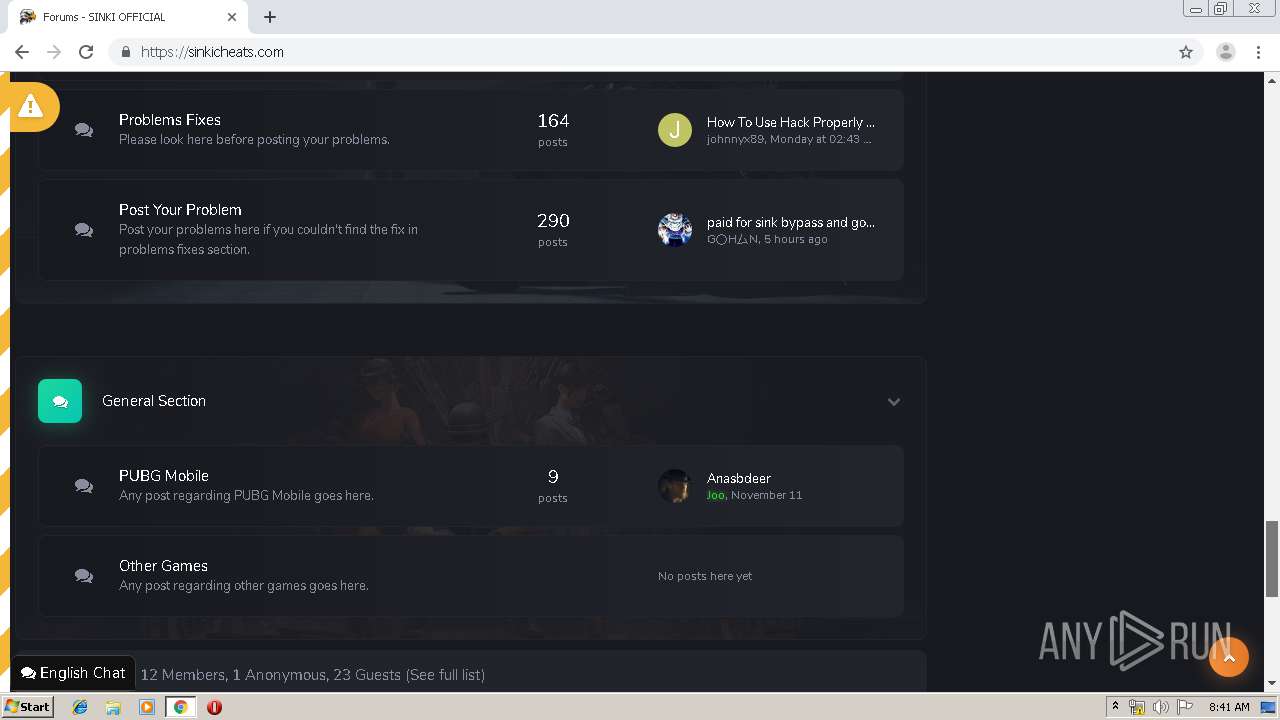Viewport: 1280px width, 720px height.
Task: Click the teal General Section icon
Action: 60,401
